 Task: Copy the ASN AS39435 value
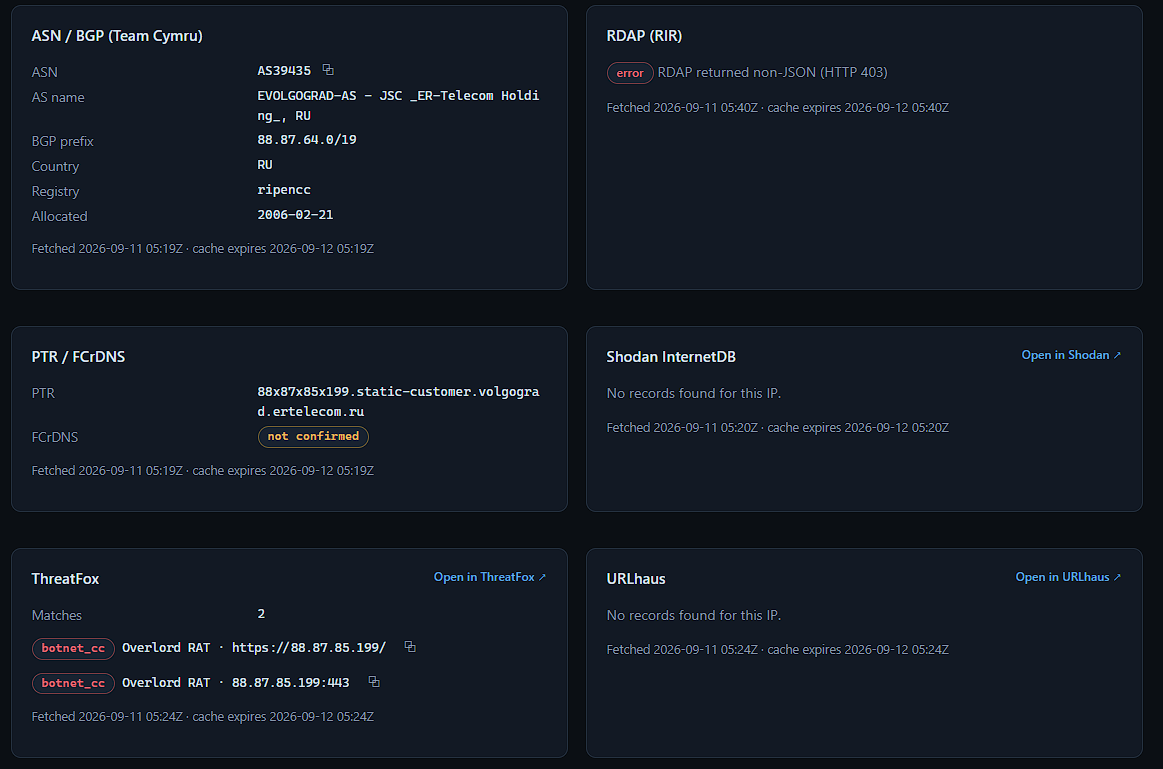pos(328,70)
